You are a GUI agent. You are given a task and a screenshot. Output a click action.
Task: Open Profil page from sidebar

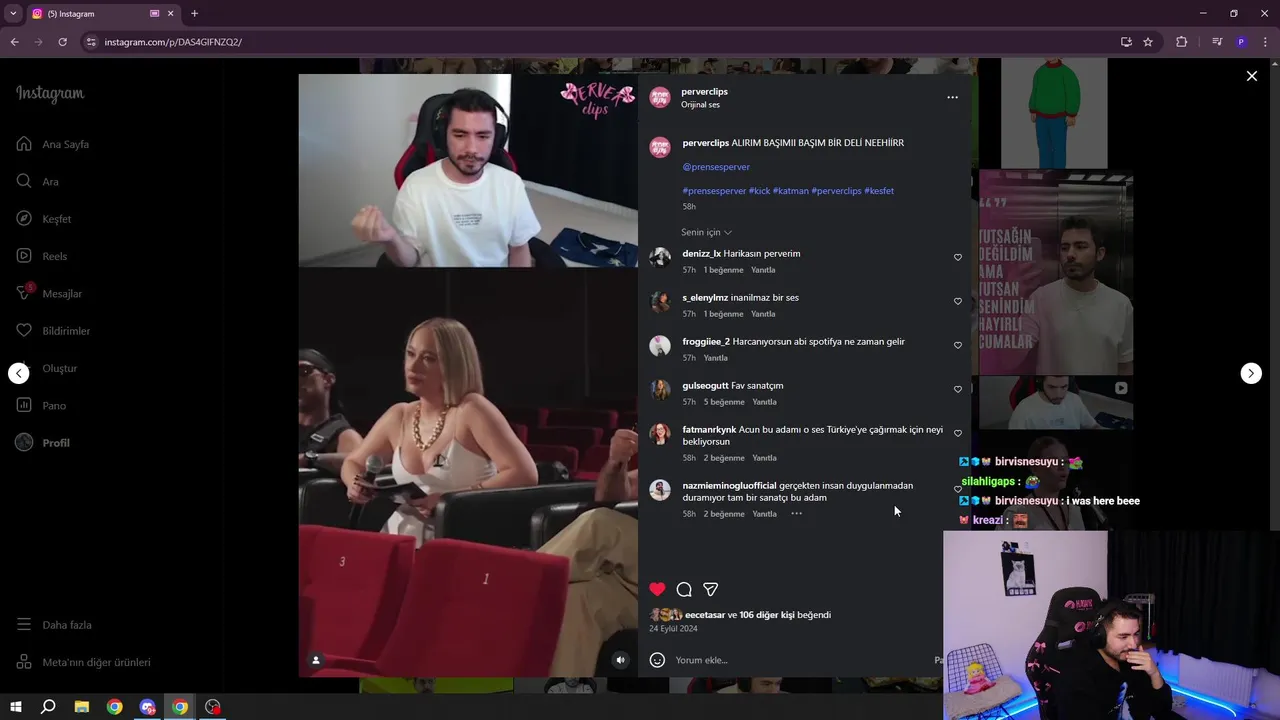click(43, 443)
